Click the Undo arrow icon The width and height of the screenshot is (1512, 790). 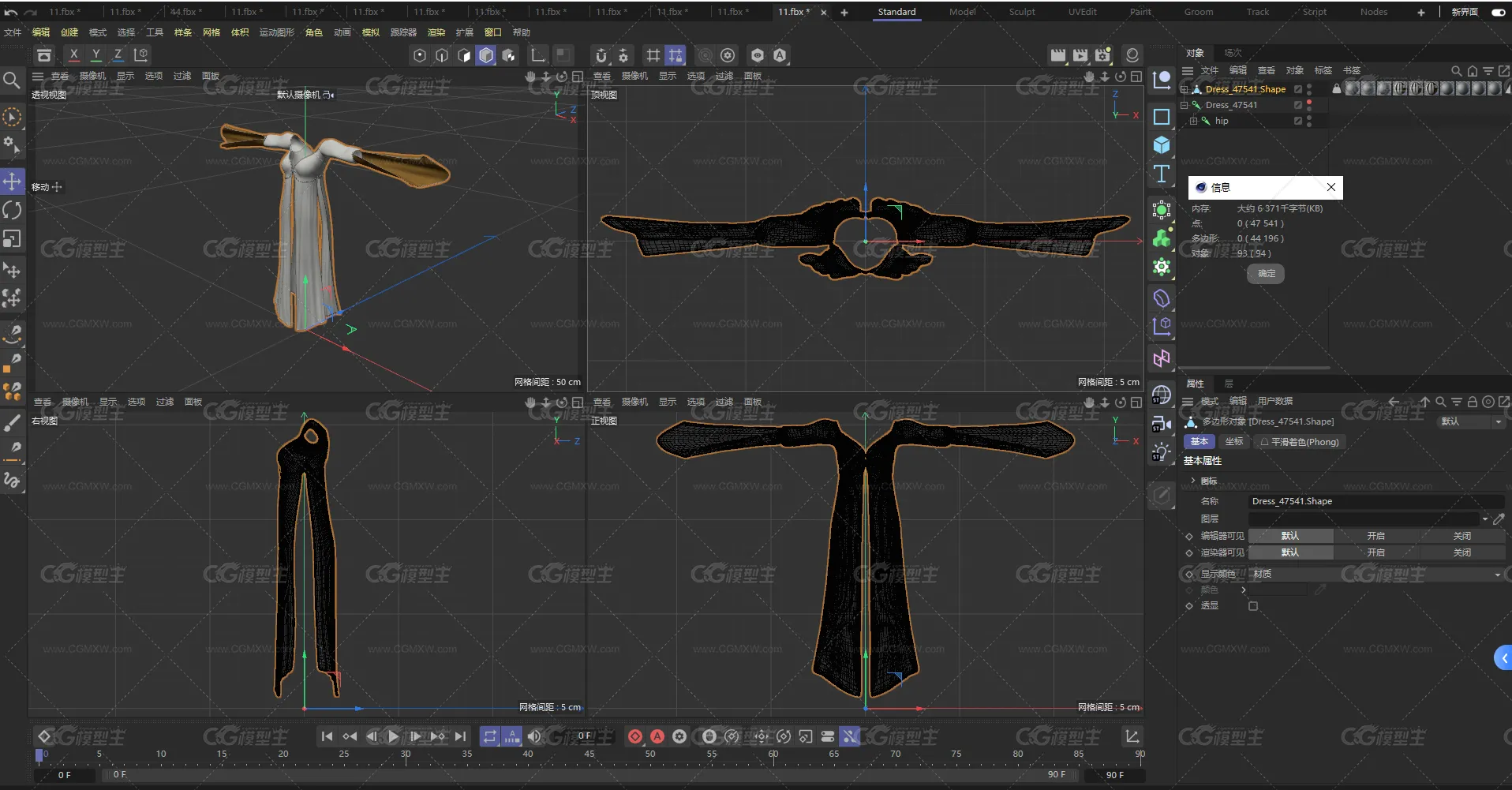11,12
